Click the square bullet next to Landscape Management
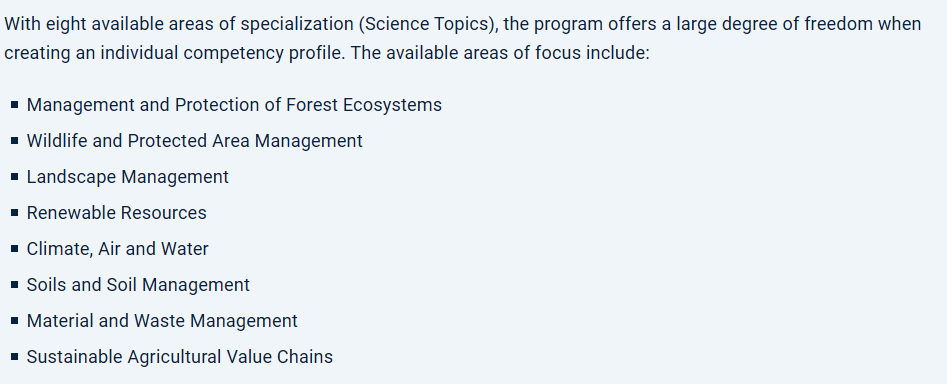Image resolution: width=947 pixels, height=384 pixels. (14, 177)
